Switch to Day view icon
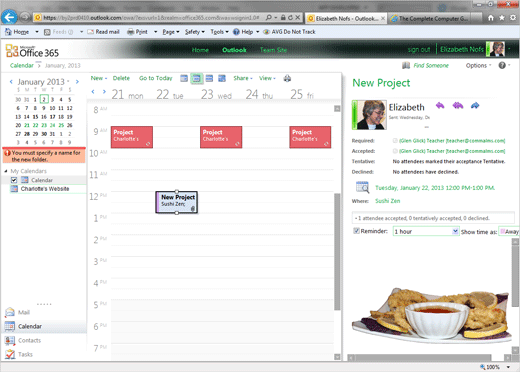This screenshot has height=372, width=520. point(184,78)
